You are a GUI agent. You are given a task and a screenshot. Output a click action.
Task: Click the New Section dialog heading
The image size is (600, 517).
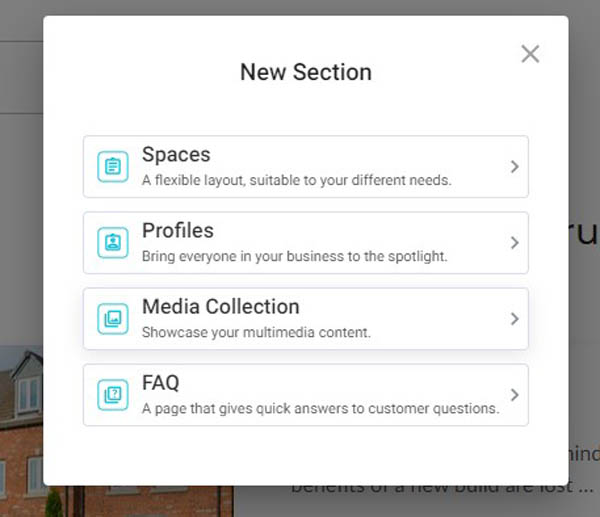[305, 73]
